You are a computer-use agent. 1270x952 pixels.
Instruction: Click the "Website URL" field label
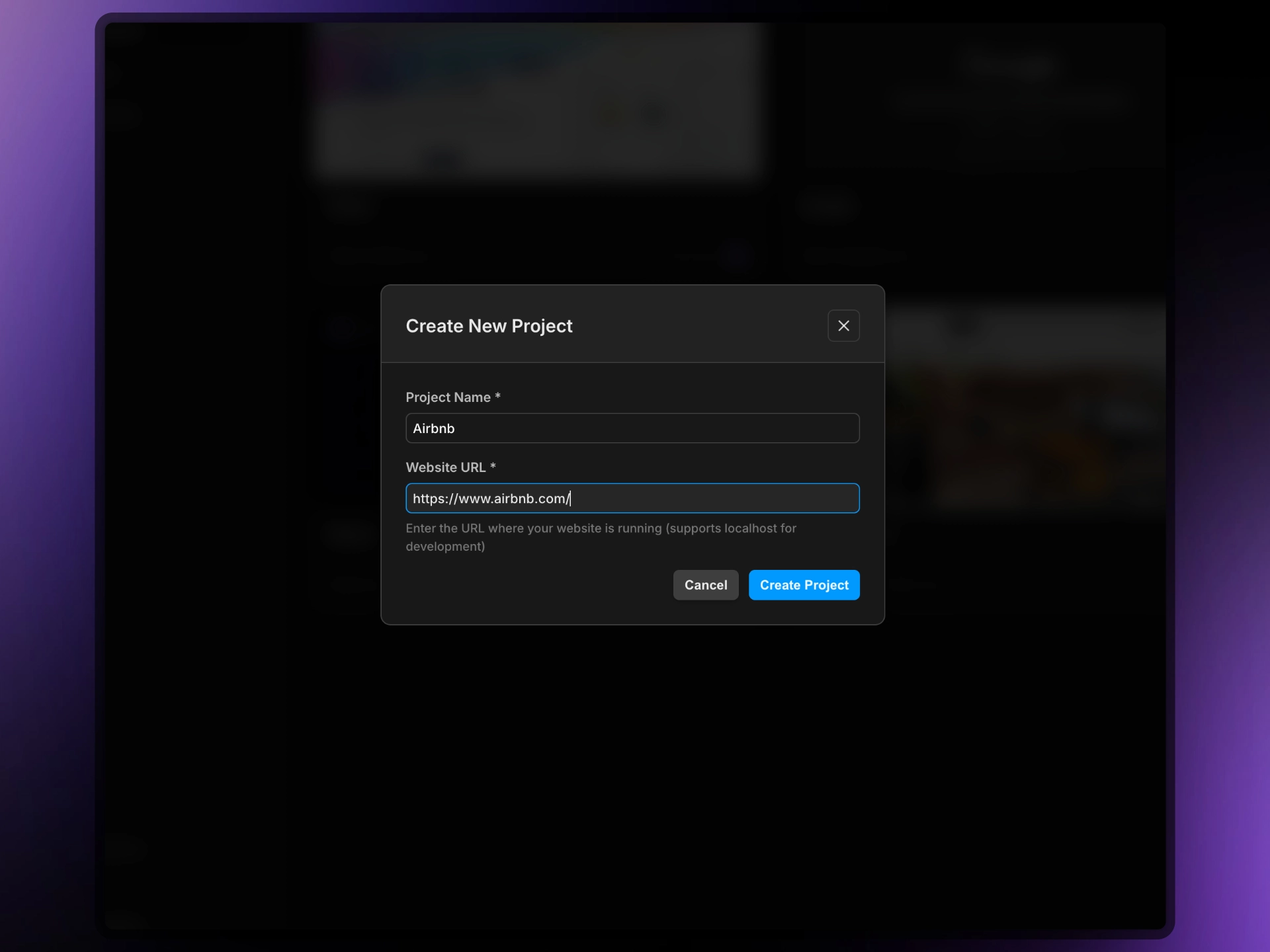[x=445, y=467]
